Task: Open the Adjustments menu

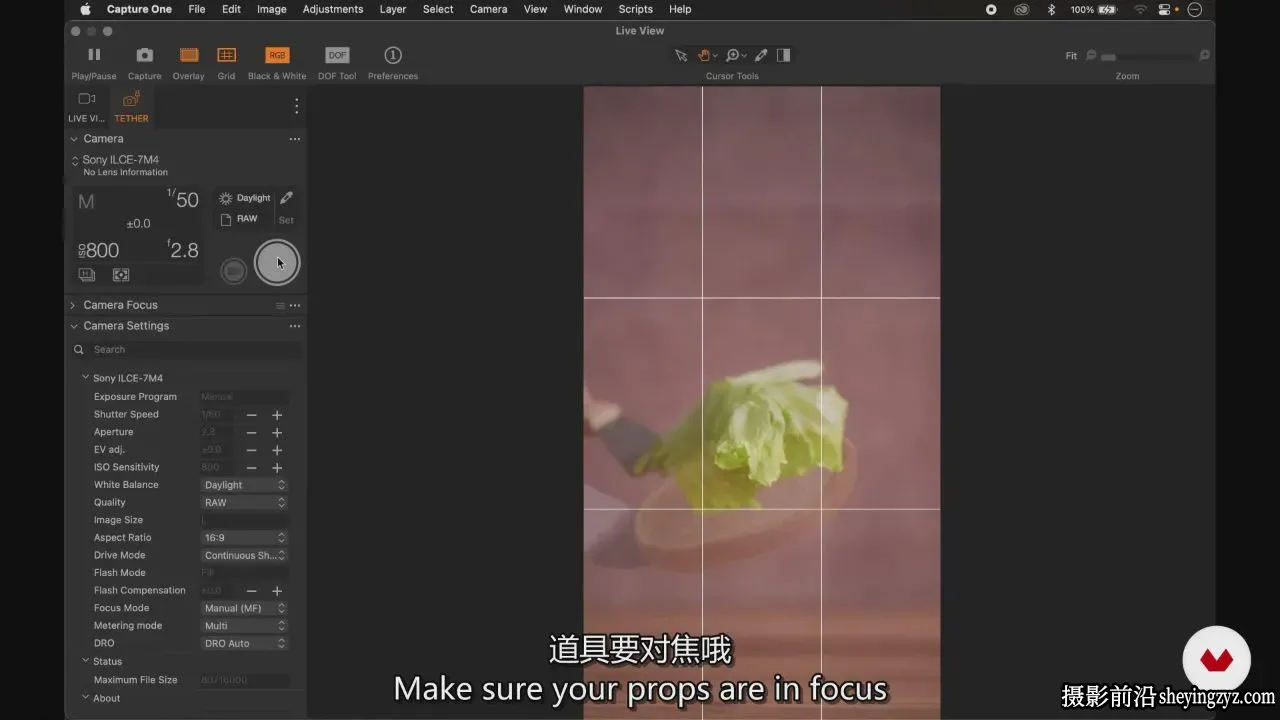Action: click(333, 9)
